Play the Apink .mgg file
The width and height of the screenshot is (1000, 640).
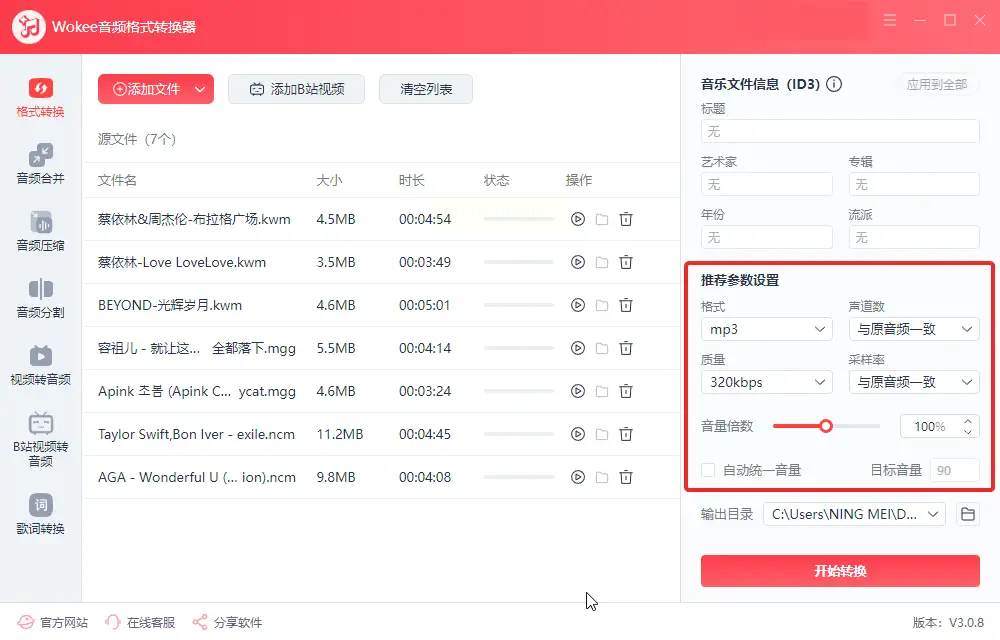[578, 391]
